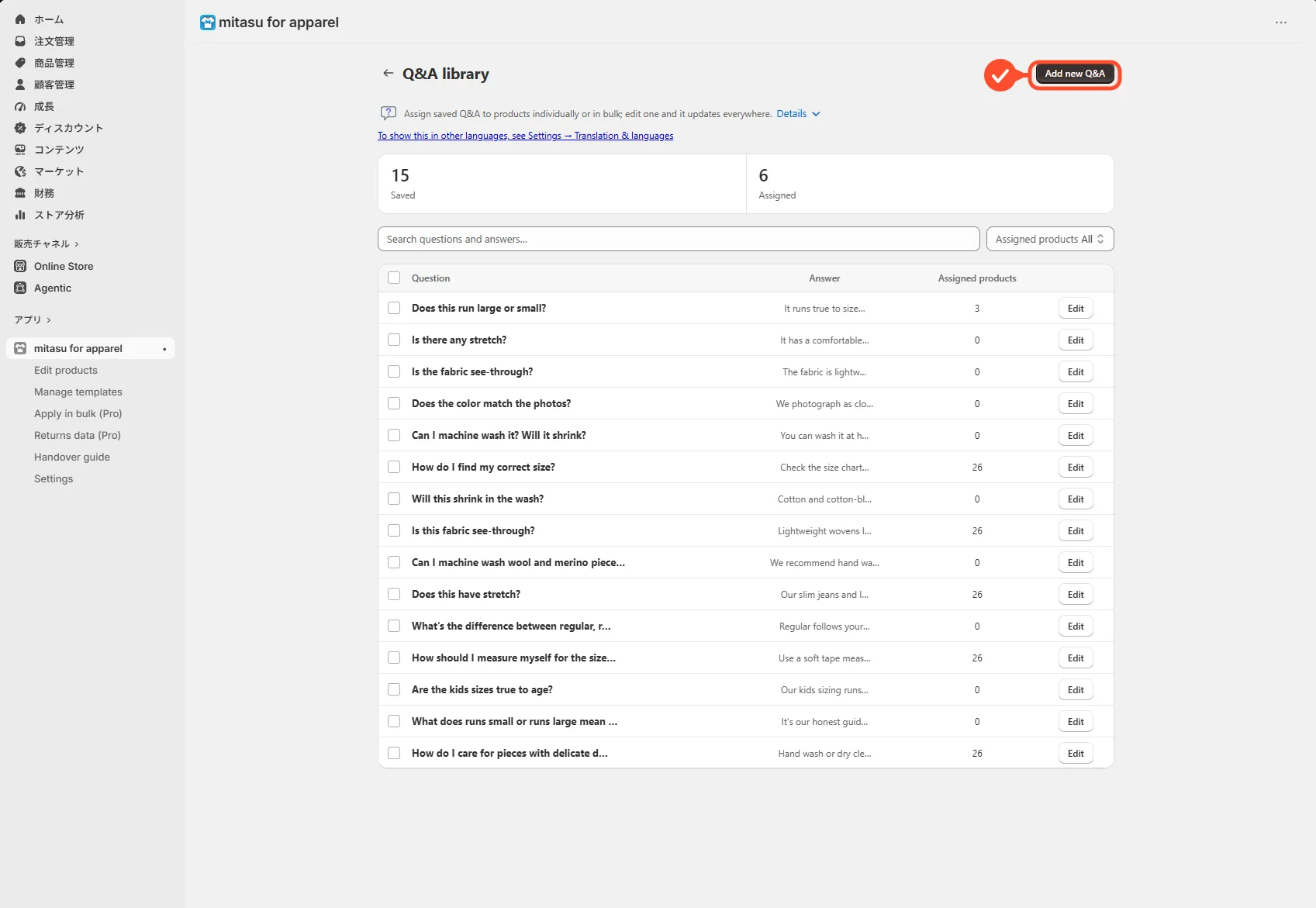The width and height of the screenshot is (1316, 908).
Task: Open Edit products in sidebar
Action: (66, 370)
